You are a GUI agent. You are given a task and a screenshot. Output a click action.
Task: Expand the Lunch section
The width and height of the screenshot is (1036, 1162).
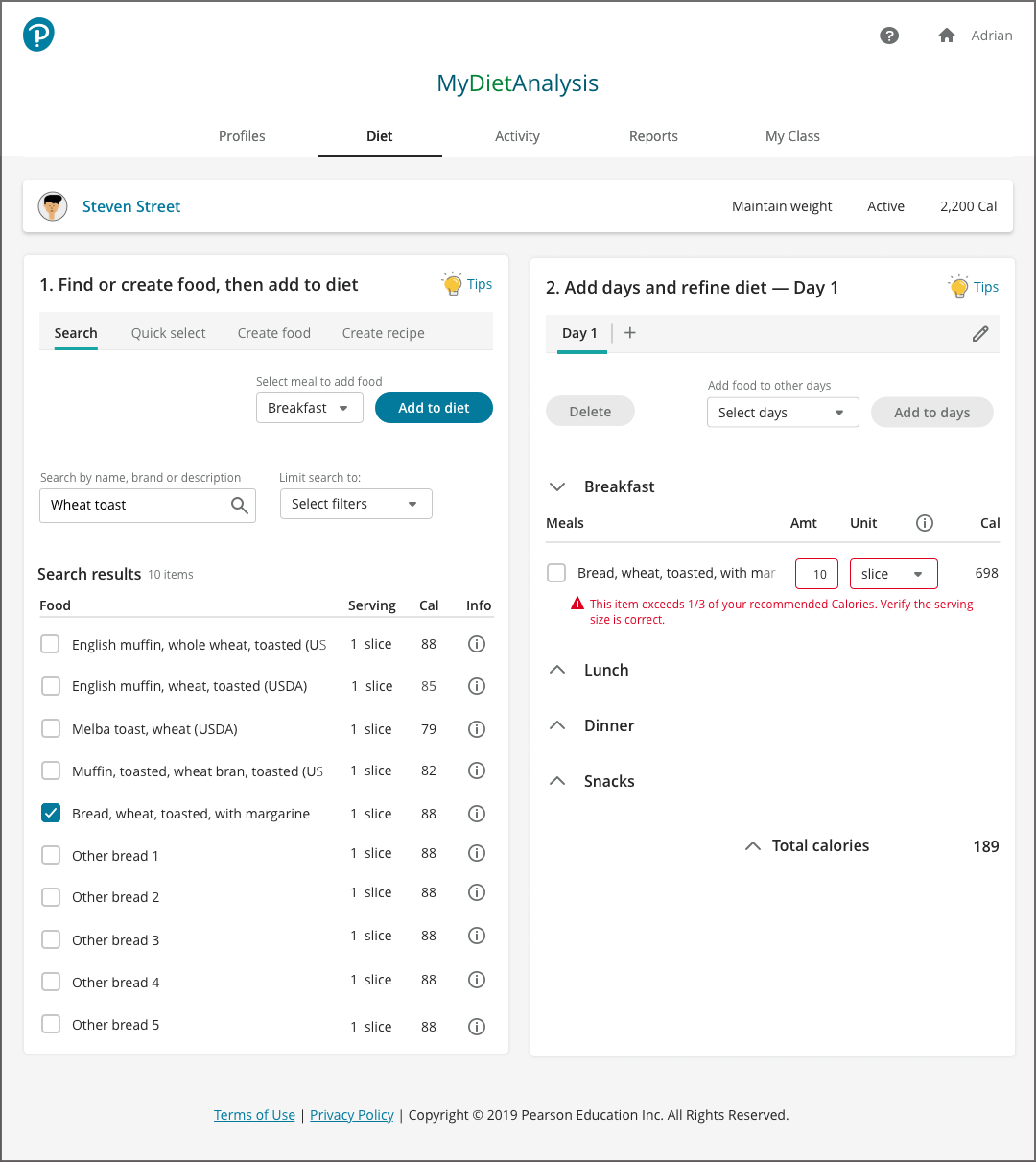(557, 670)
